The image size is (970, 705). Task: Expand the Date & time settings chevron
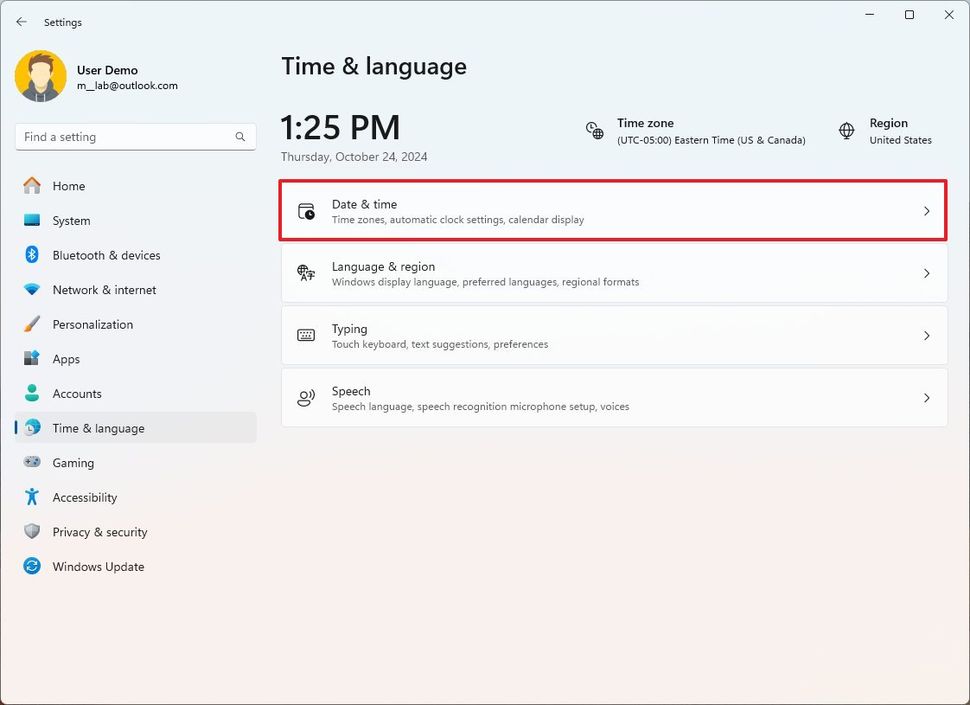click(x=925, y=210)
